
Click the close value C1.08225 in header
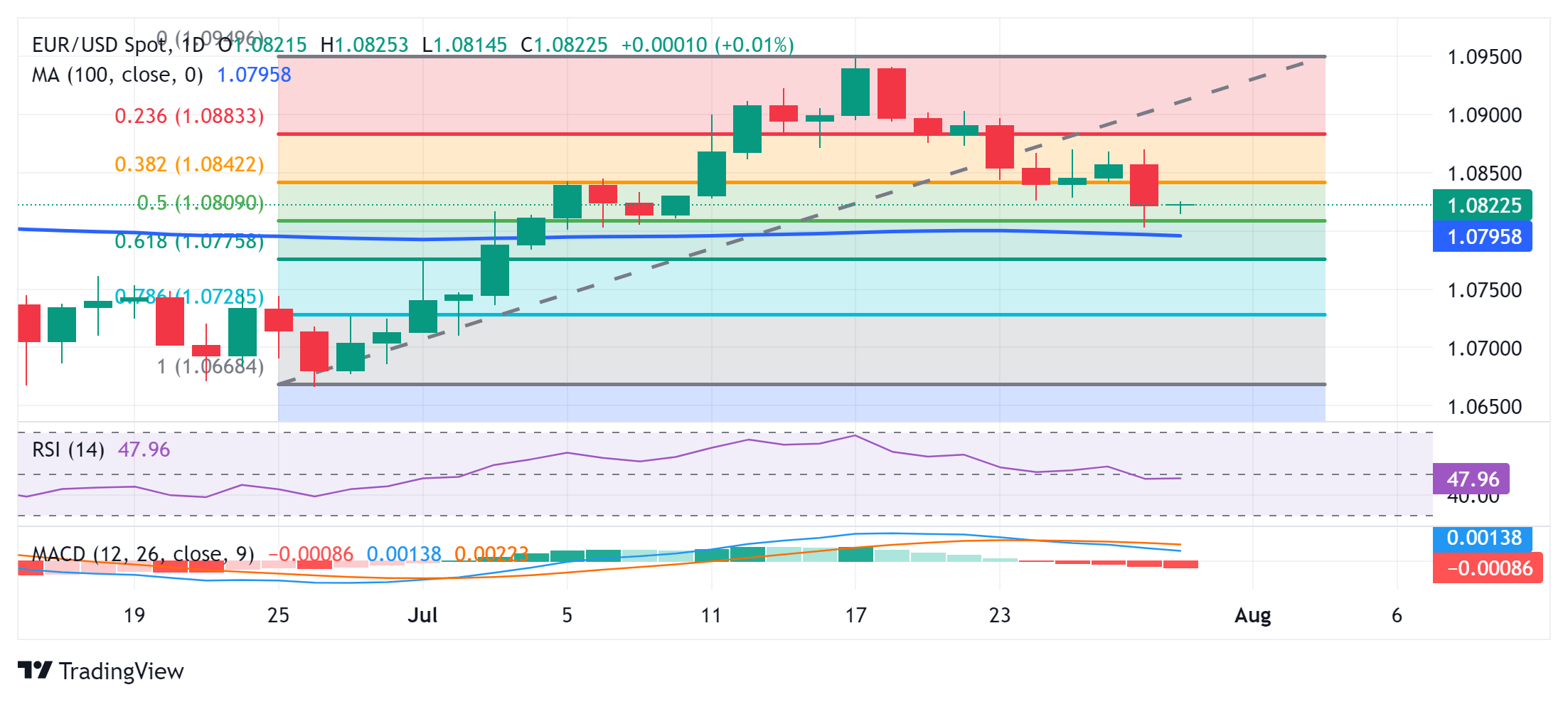(565, 45)
